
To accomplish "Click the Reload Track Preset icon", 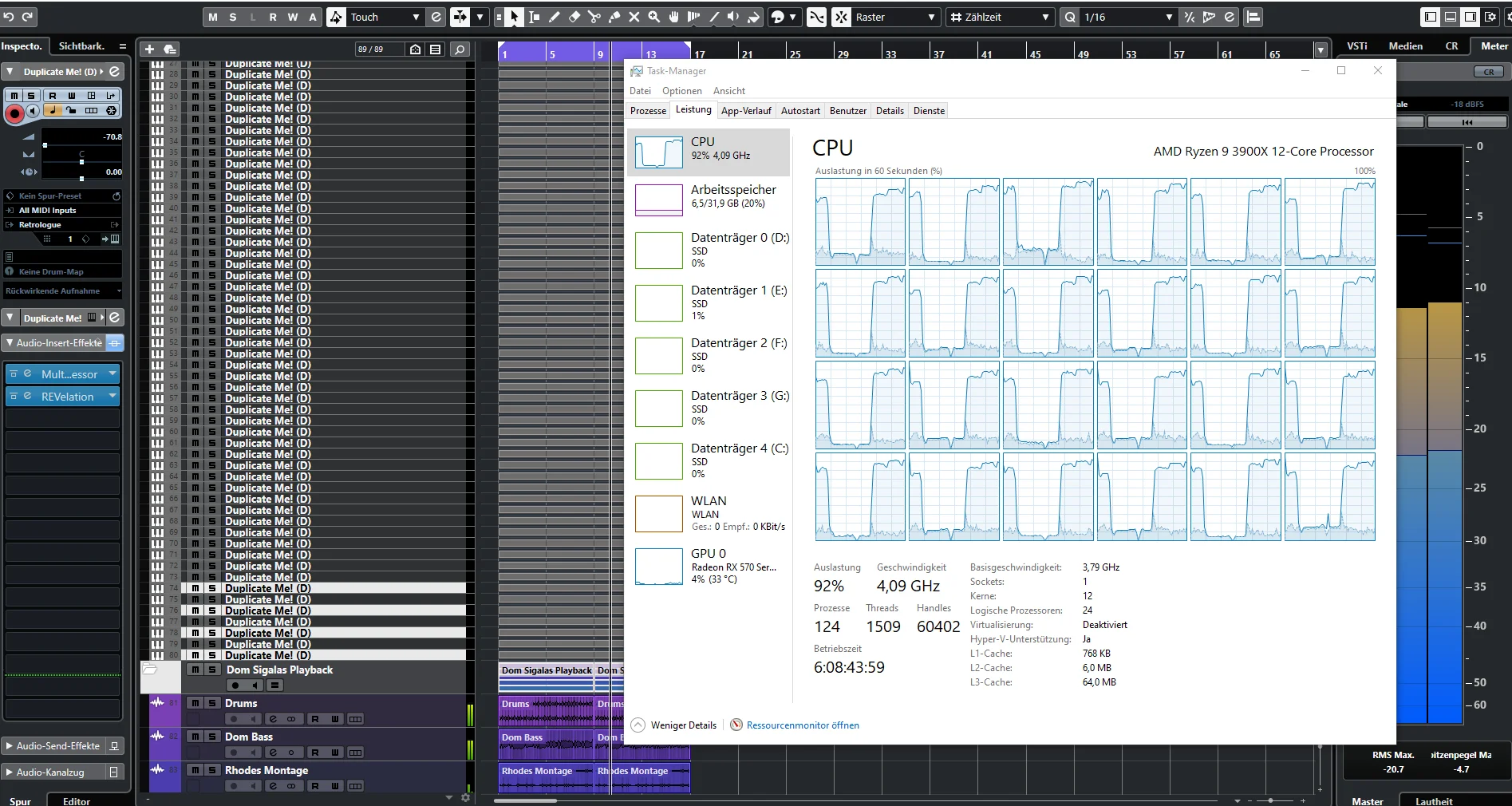I will point(116,196).
